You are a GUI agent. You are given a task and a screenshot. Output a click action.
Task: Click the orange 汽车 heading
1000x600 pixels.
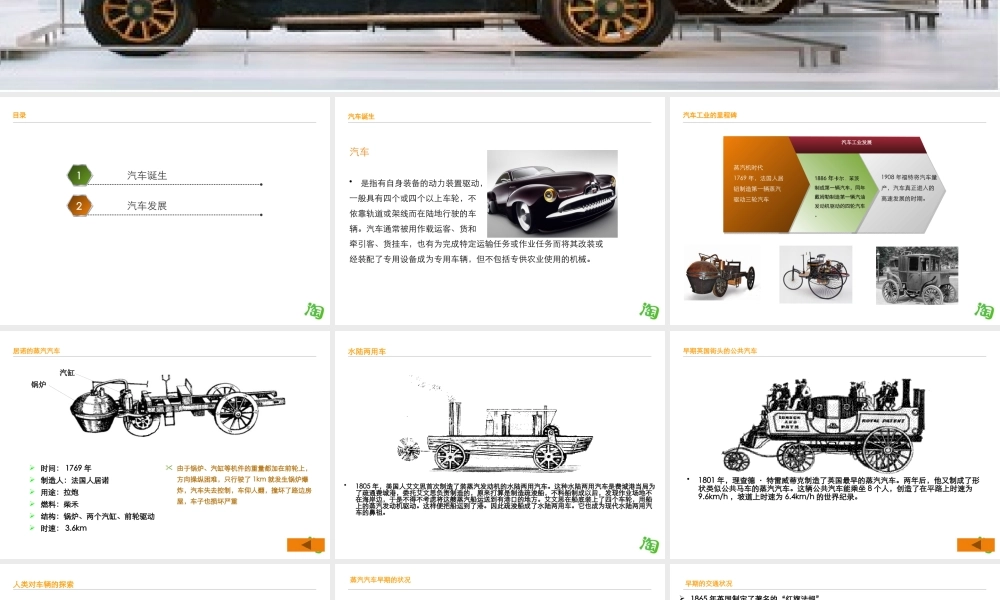pyautogui.click(x=359, y=152)
